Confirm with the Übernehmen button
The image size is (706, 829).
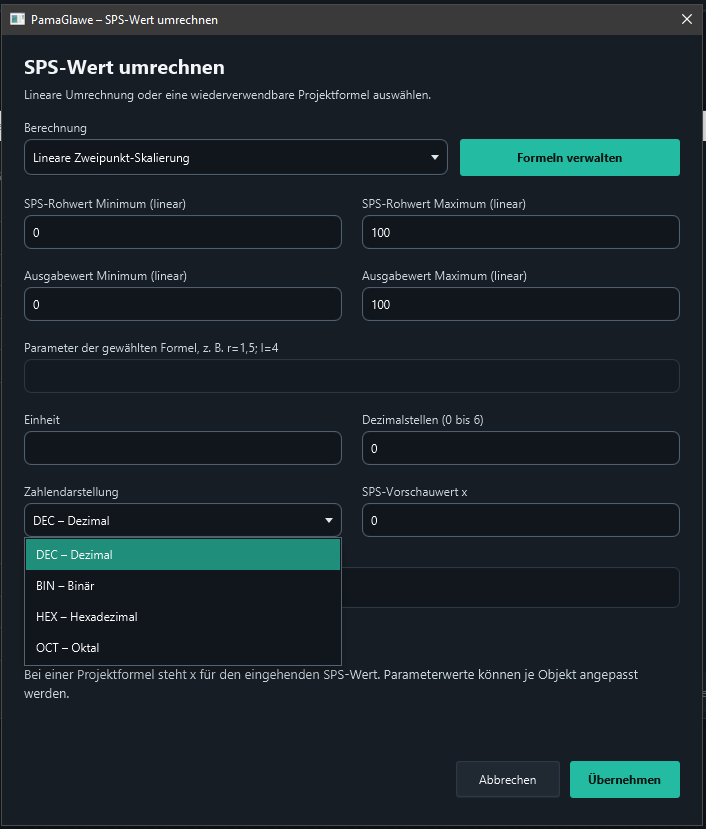(x=625, y=779)
